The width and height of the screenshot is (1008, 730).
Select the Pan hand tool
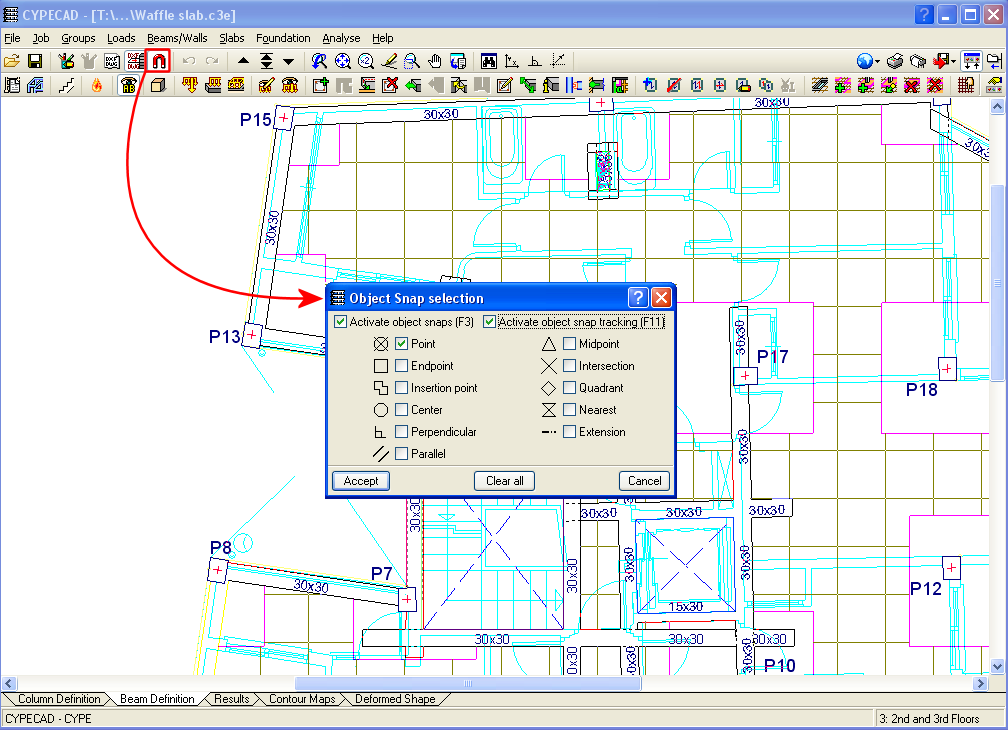point(435,61)
